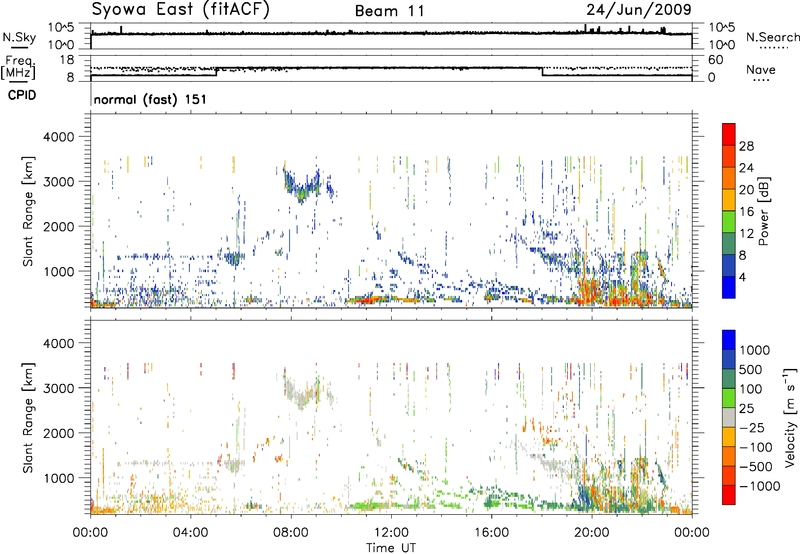Click the '4000' tick on power panel

tap(58, 137)
